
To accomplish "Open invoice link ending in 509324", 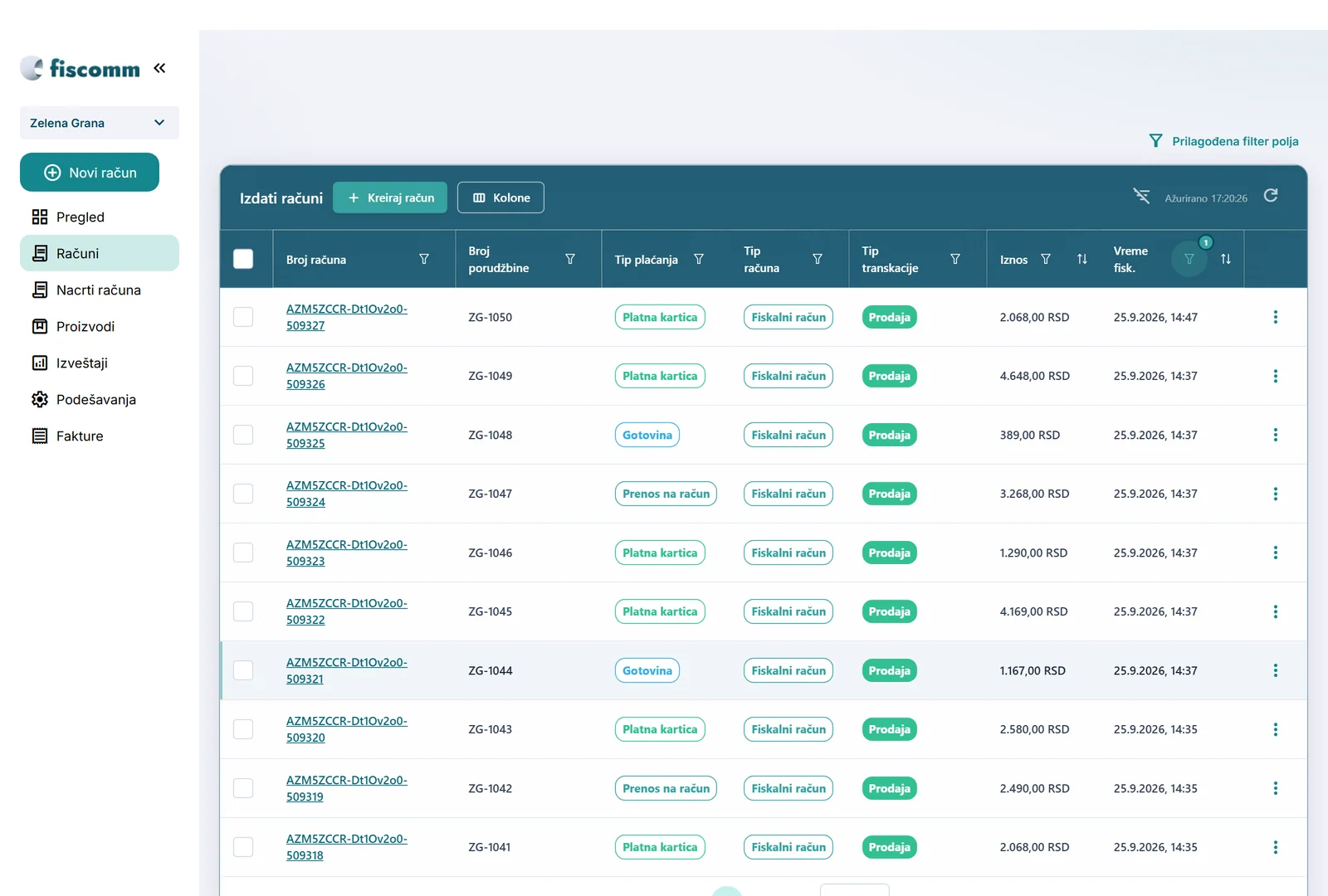I will pyautogui.click(x=347, y=494).
